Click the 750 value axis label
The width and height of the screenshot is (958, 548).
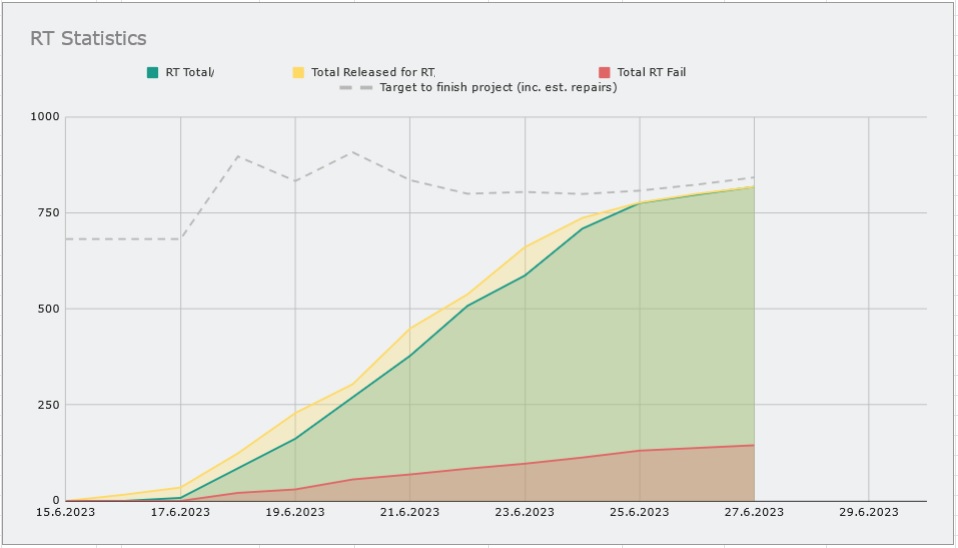coord(51,213)
